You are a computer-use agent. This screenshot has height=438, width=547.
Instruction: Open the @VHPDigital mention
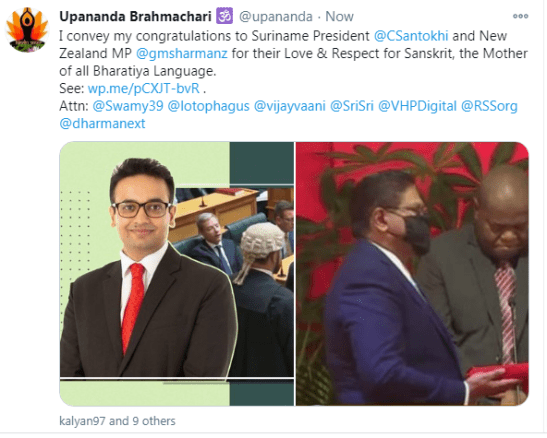(x=417, y=106)
